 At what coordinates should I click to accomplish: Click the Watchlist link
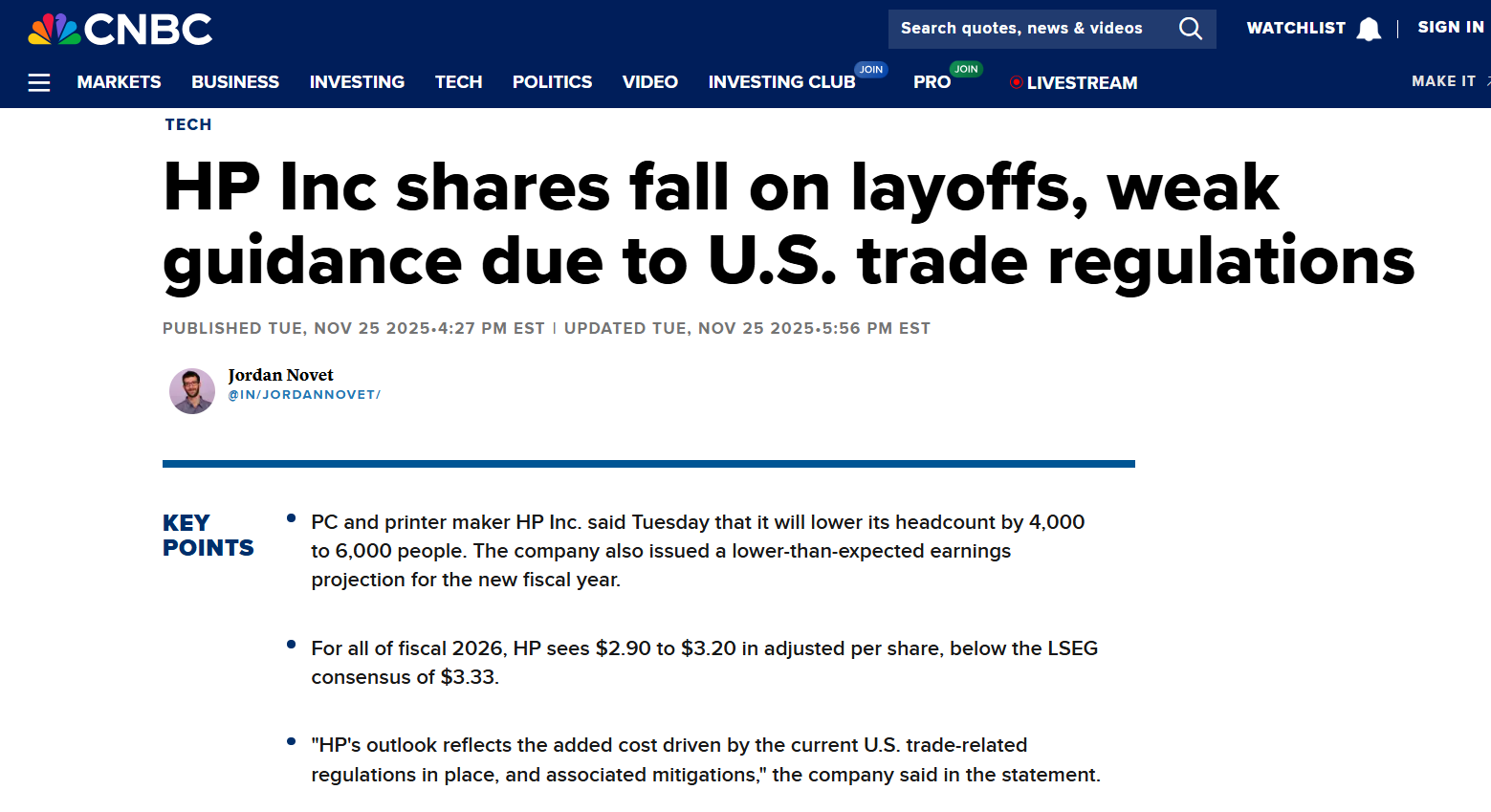[x=1295, y=29]
